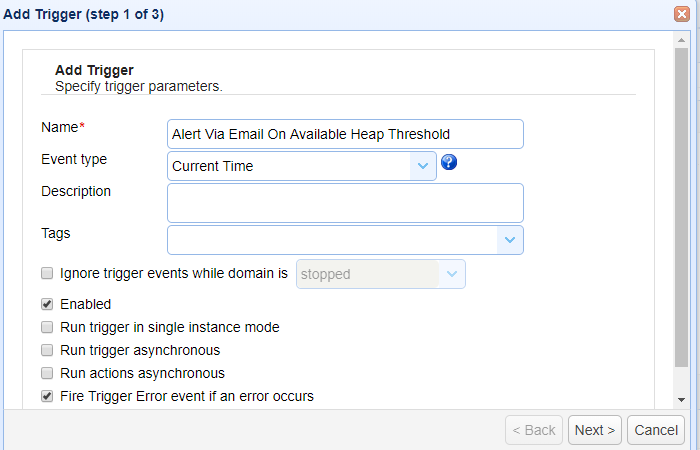The height and width of the screenshot is (450, 700).
Task: Open the Event type dropdown arrow
Action: (423, 166)
